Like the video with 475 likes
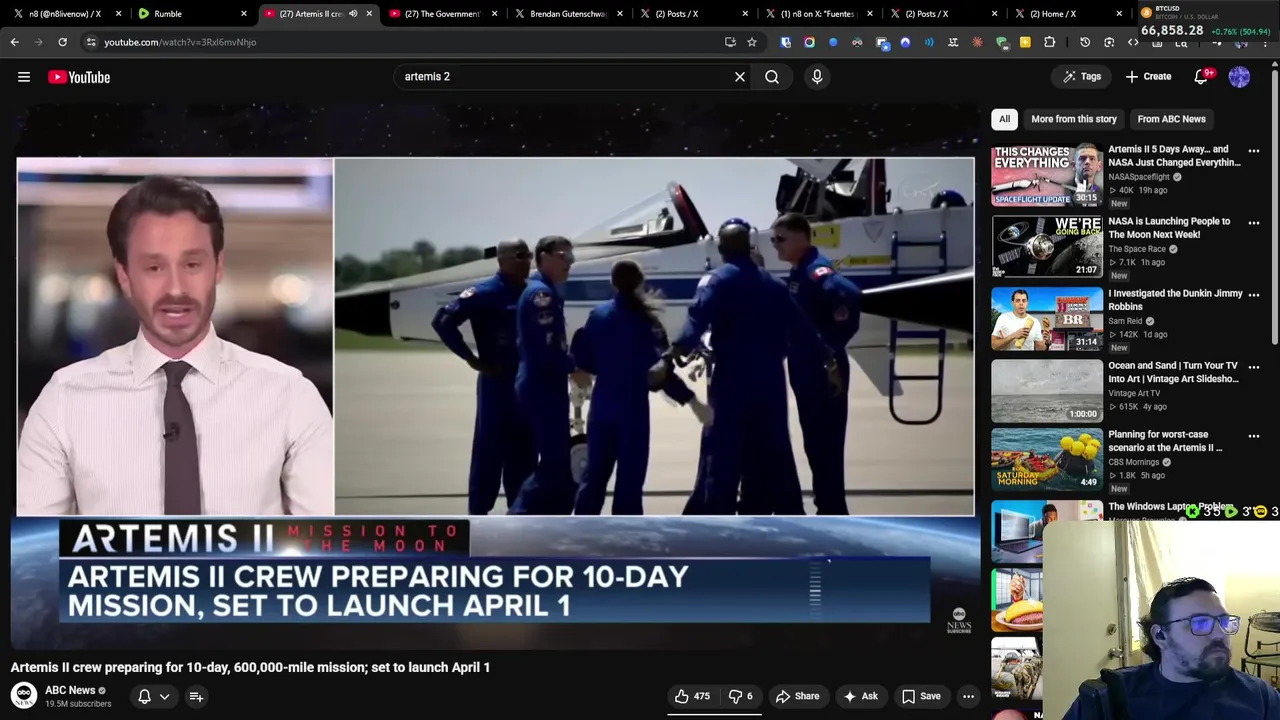The height and width of the screenshot is (720, 1280). (692, 697)
